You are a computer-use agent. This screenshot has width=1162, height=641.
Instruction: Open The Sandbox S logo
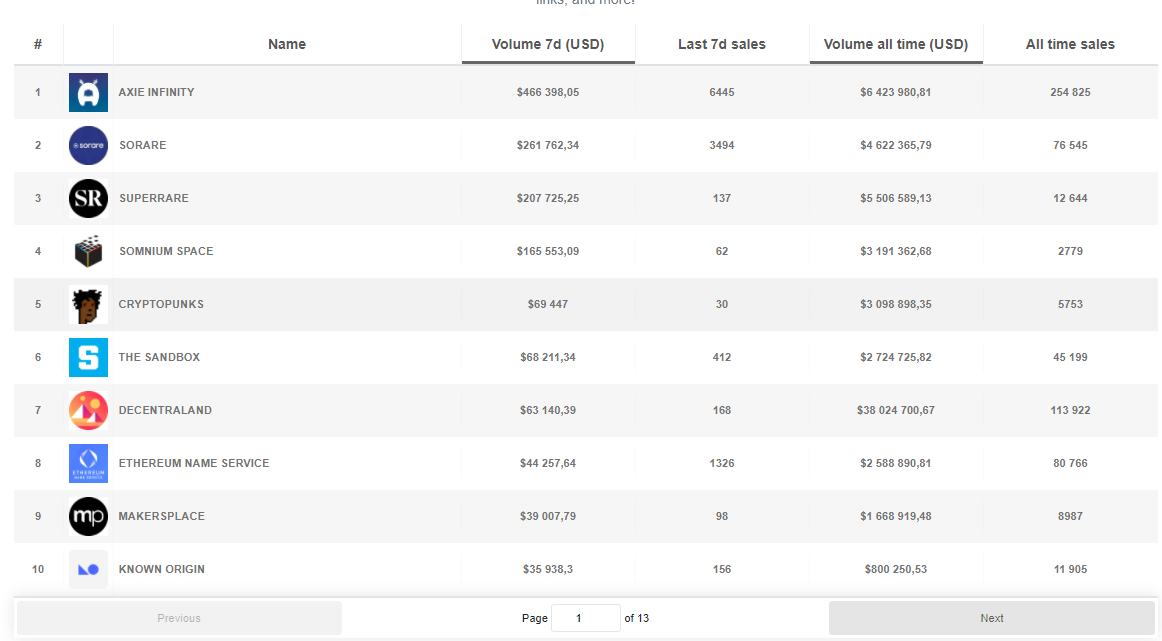(88, 357)
